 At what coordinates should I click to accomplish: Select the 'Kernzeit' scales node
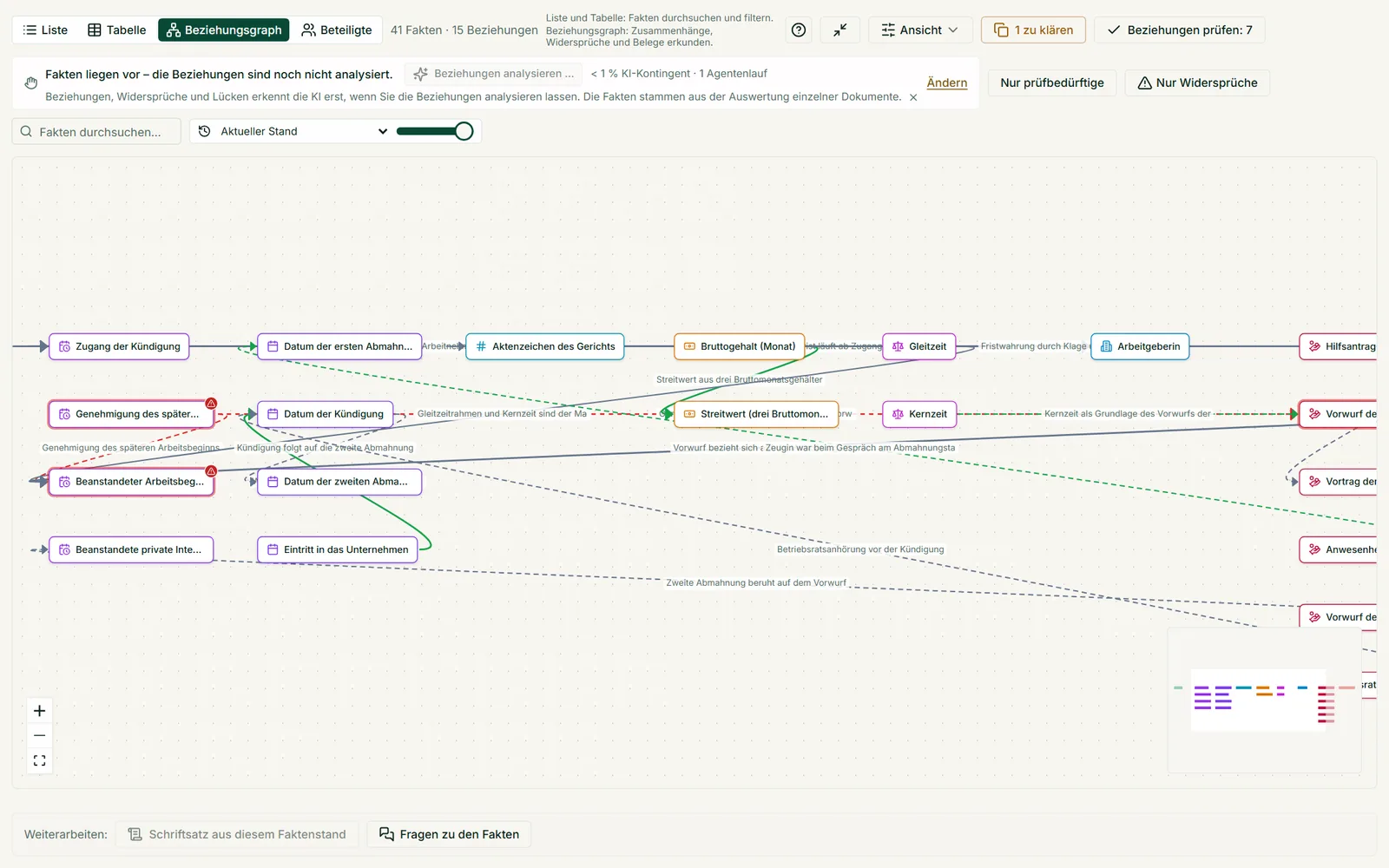pos(919,414)
